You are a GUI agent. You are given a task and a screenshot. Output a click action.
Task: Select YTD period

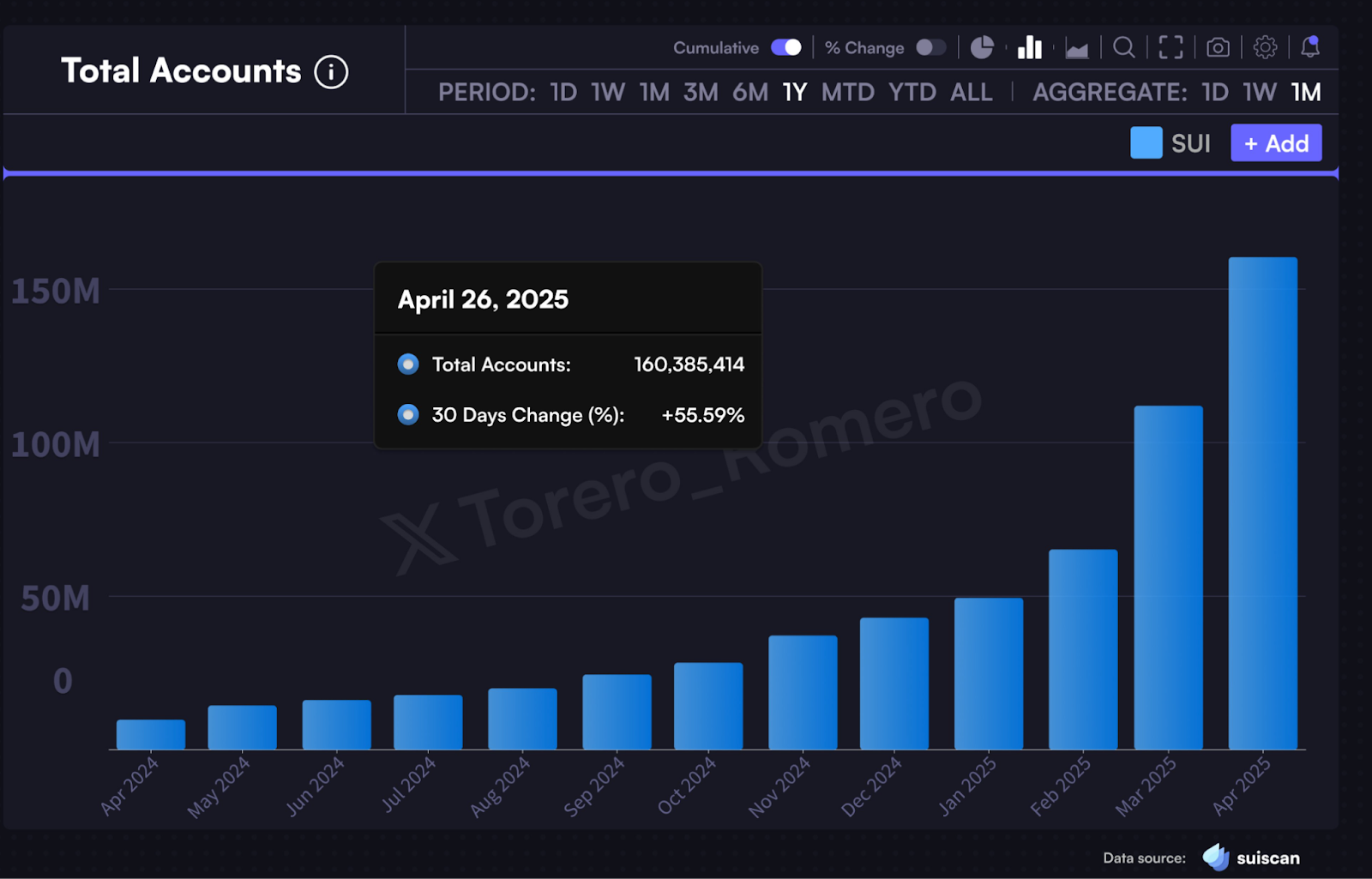(912, 93)
